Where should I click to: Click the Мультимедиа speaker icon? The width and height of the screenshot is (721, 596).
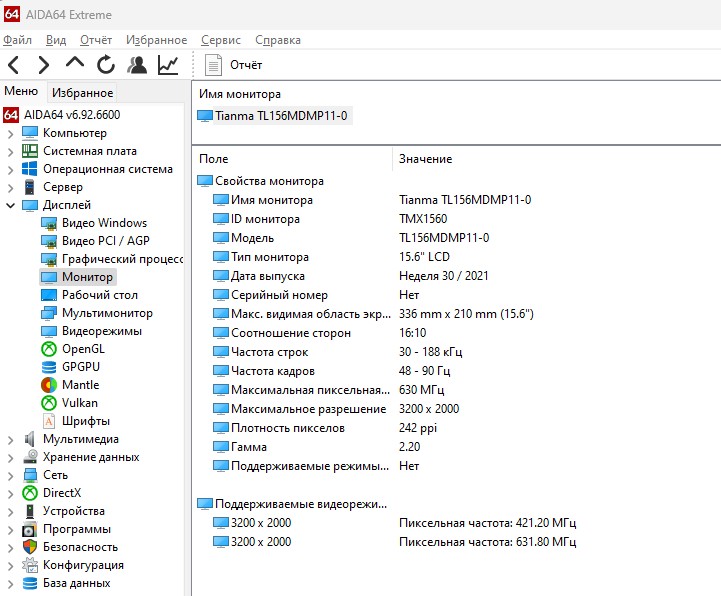pyautogui.click(x=30, y=439)
